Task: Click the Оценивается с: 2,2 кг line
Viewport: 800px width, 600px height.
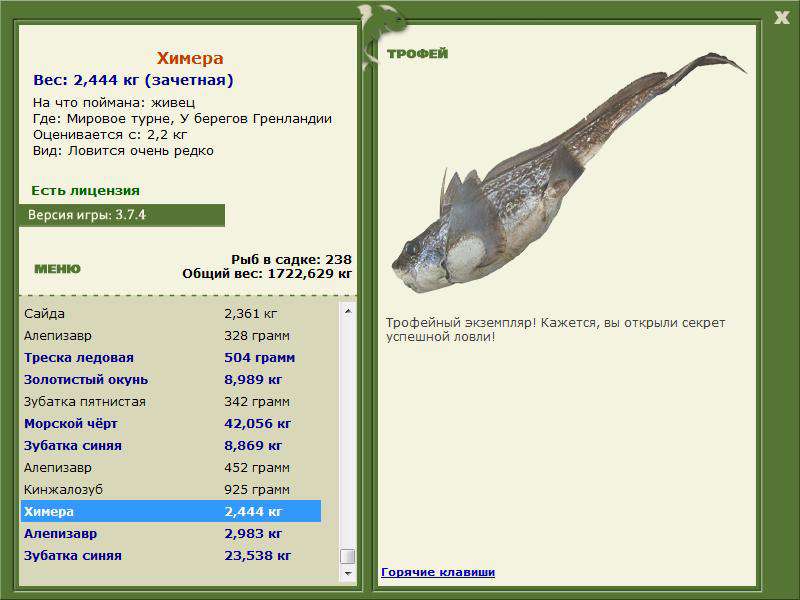Action: [110, 135]
